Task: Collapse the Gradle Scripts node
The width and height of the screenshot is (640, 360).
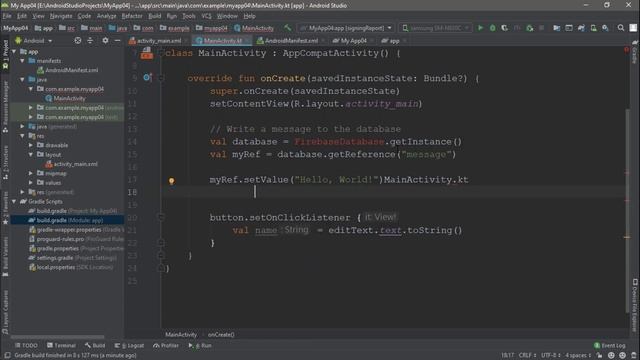Action: (14, 202)
